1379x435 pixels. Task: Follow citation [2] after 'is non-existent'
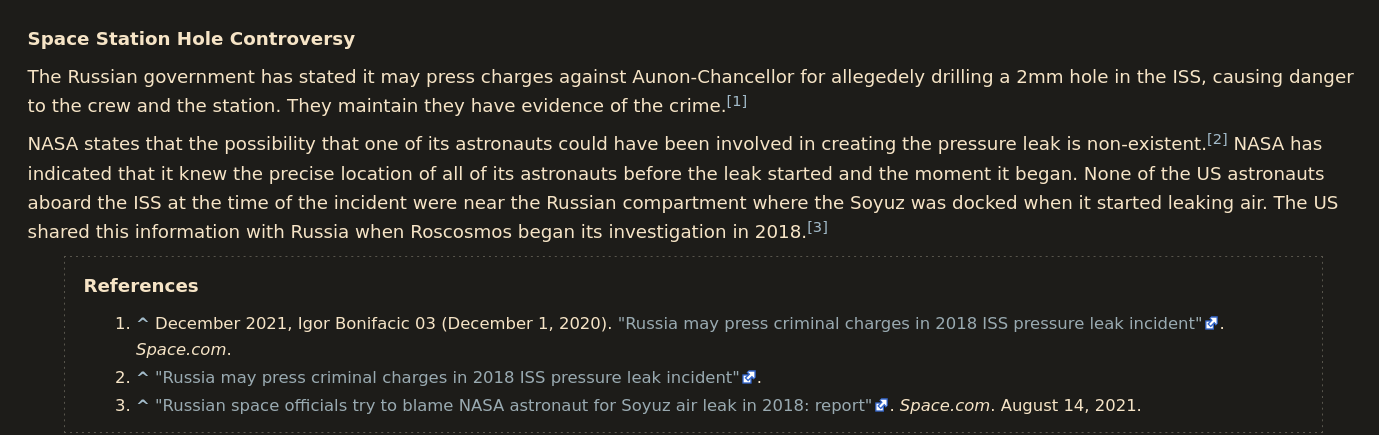coord(1217,139)
